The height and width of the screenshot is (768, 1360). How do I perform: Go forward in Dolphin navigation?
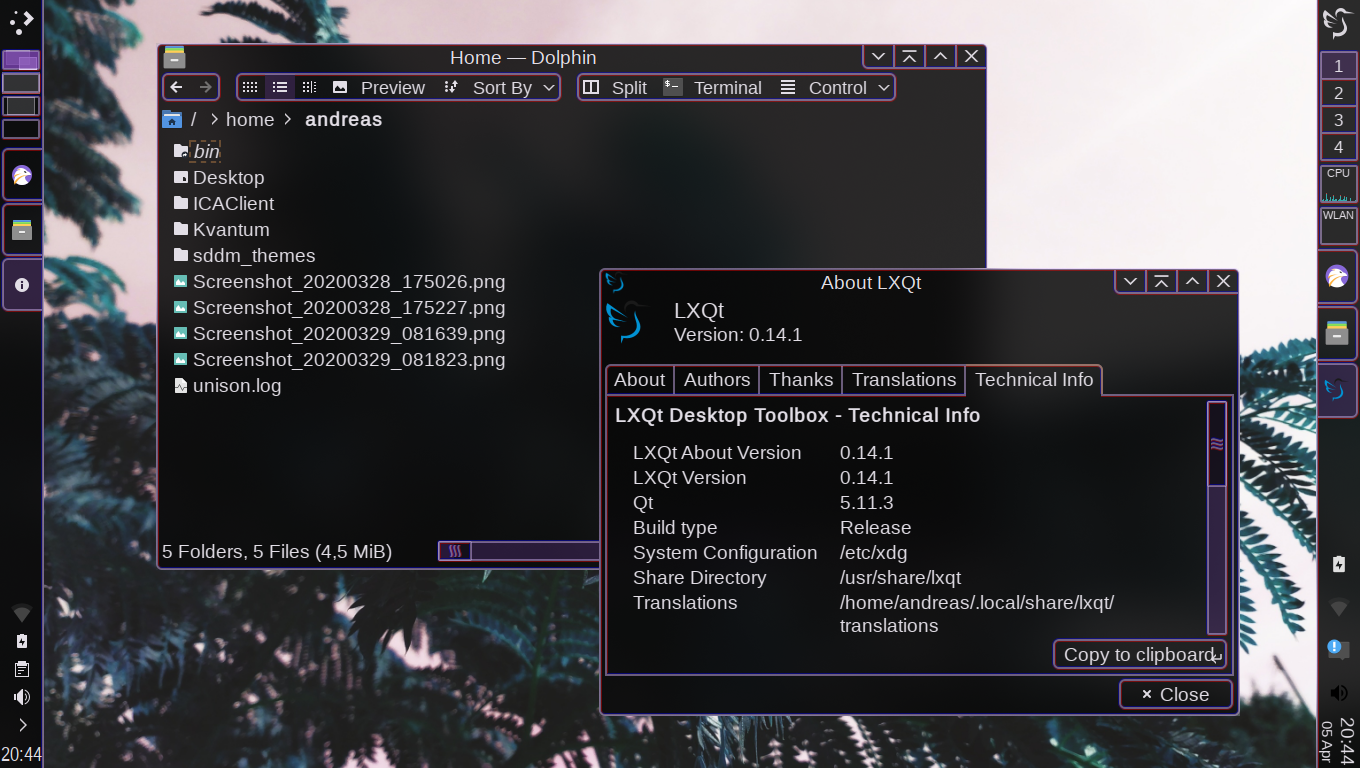coord(206,87)
